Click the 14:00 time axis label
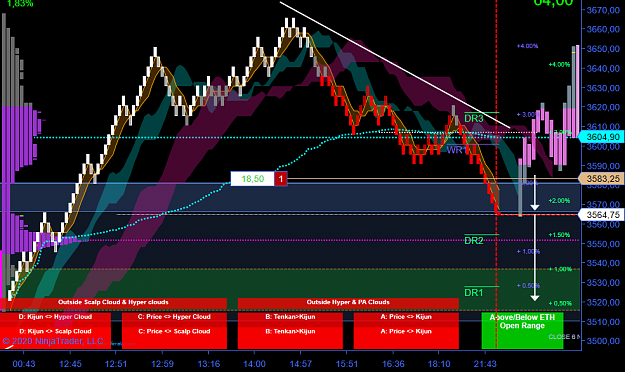This screenshot has width=625, height=372. click(254, 364)
